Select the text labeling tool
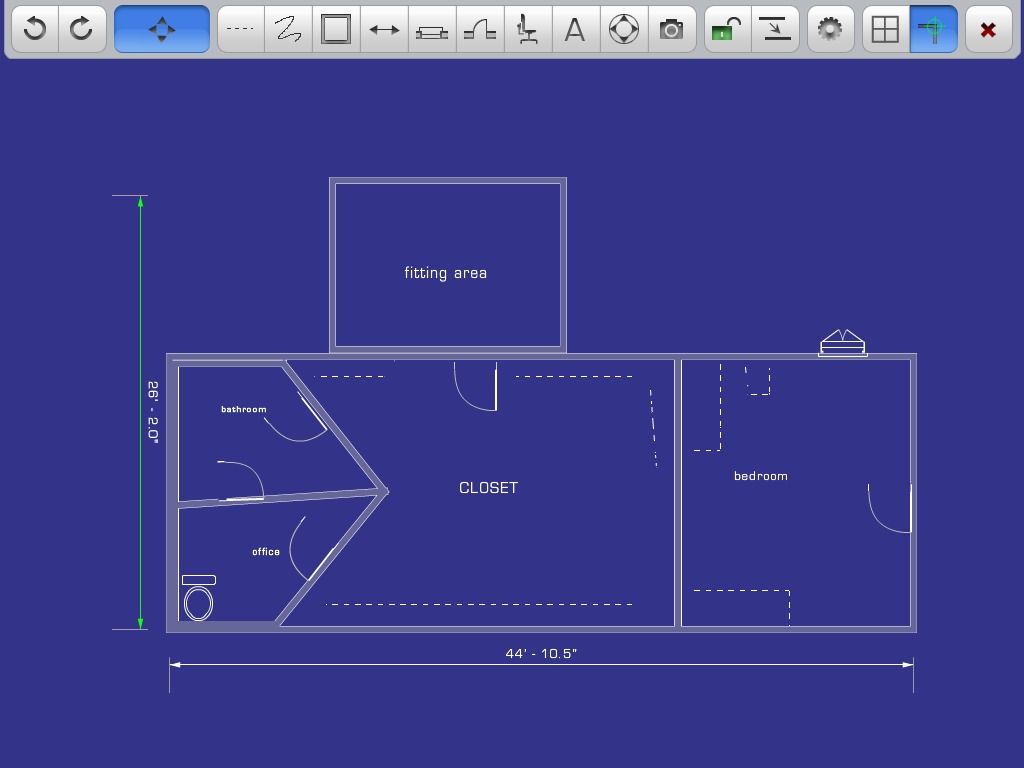Screen dimensions: 1024x768 click(x=575, y=29)
